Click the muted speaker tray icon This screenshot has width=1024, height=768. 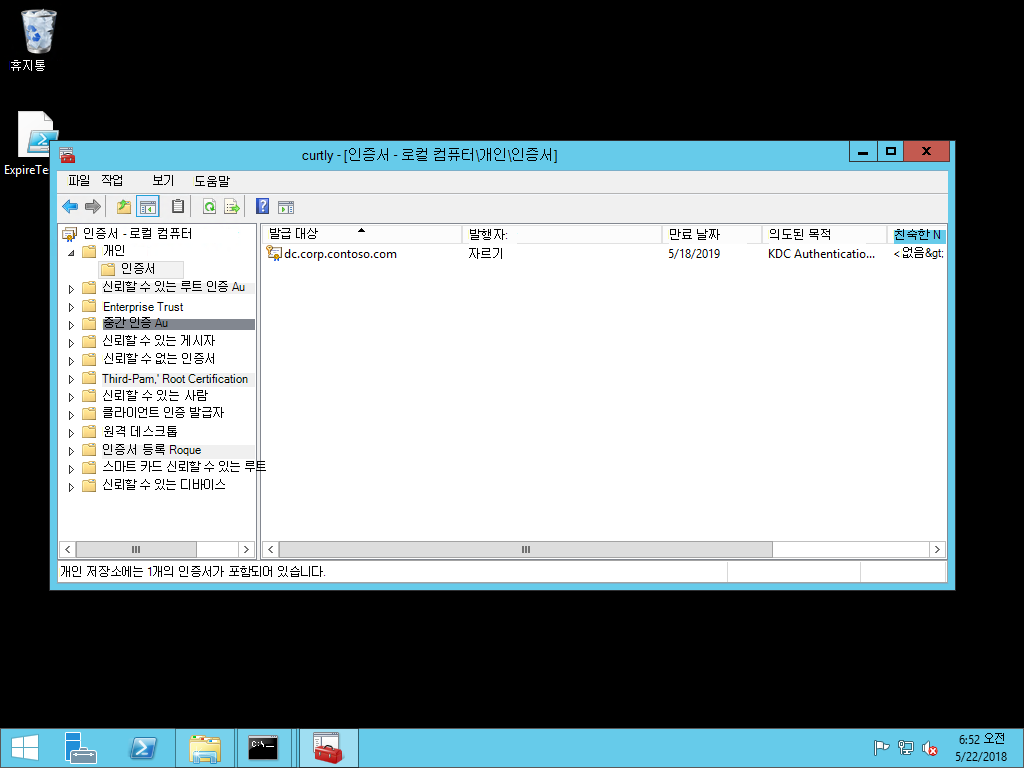point(929,748)
